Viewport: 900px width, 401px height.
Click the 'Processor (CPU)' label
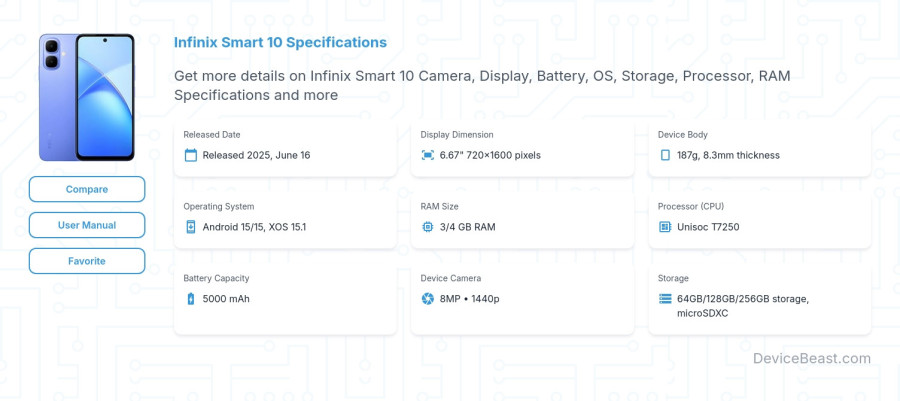point(691,207)
